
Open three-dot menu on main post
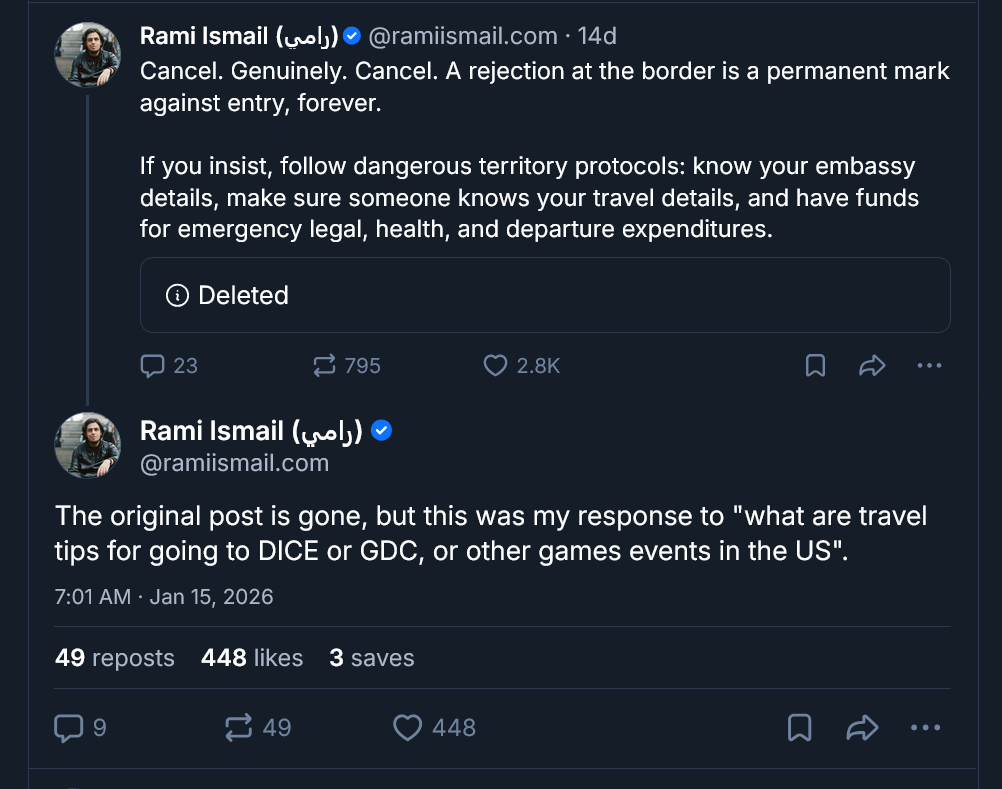click(x=925, y=727)
